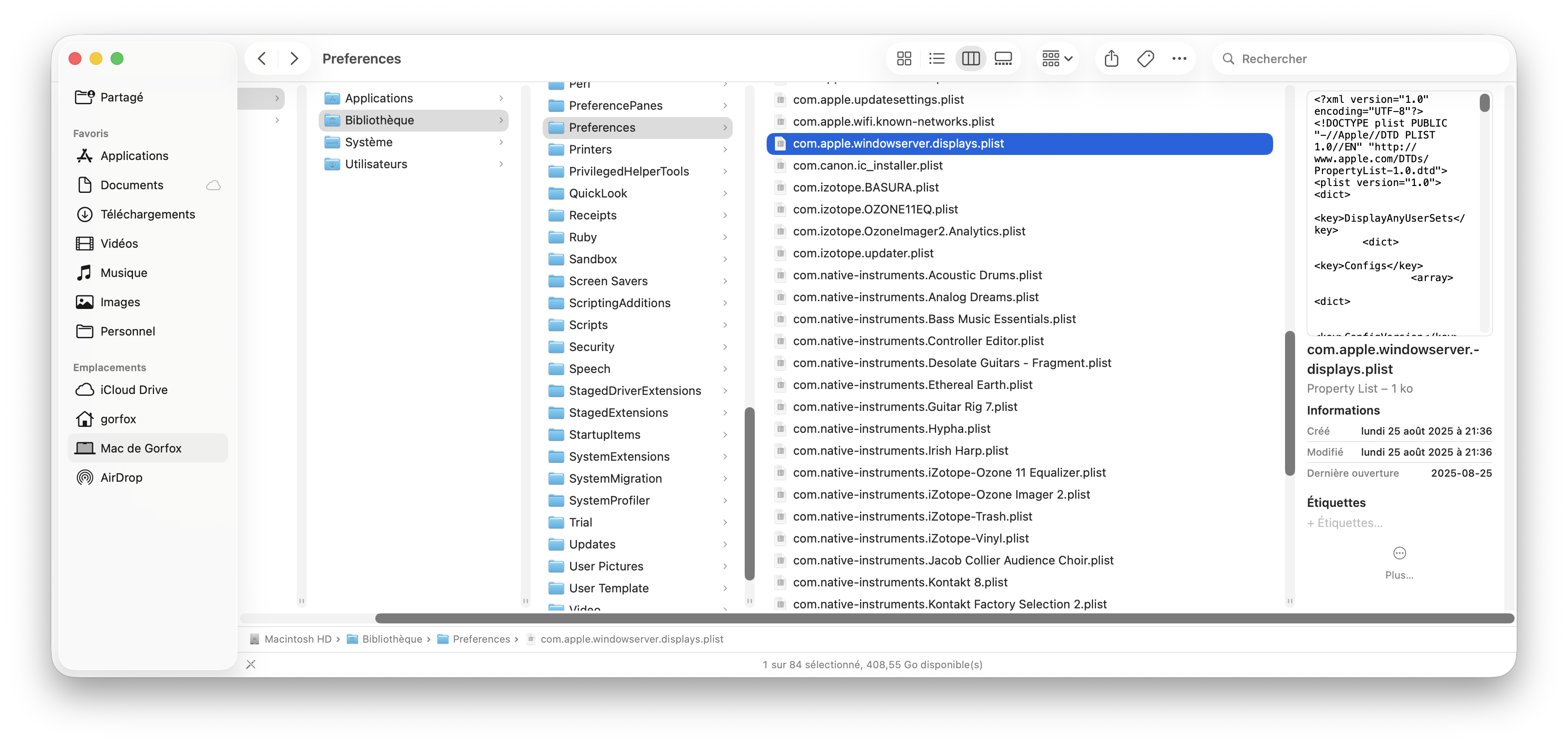Switch to list view
This screenshot has width=1568, height=745.
click(x=937, y=59)
